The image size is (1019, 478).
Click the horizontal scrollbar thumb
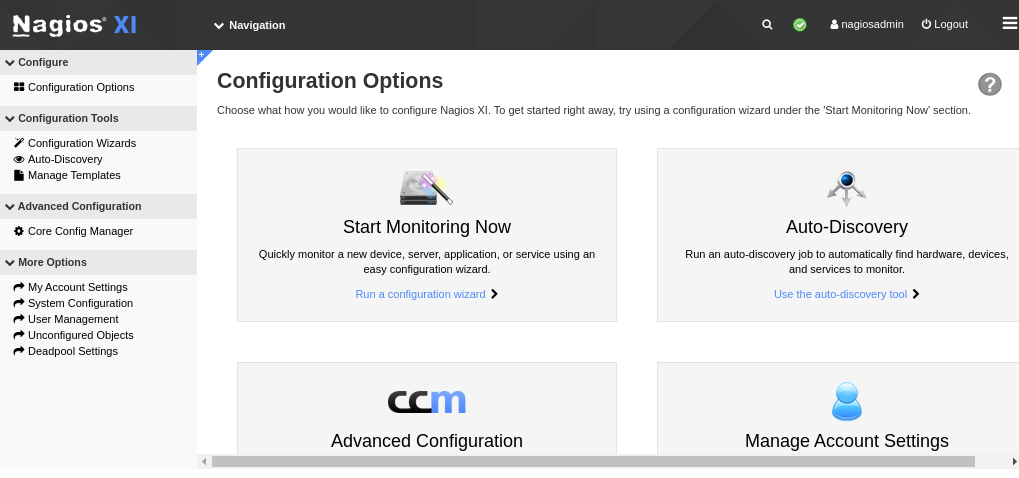593,462
